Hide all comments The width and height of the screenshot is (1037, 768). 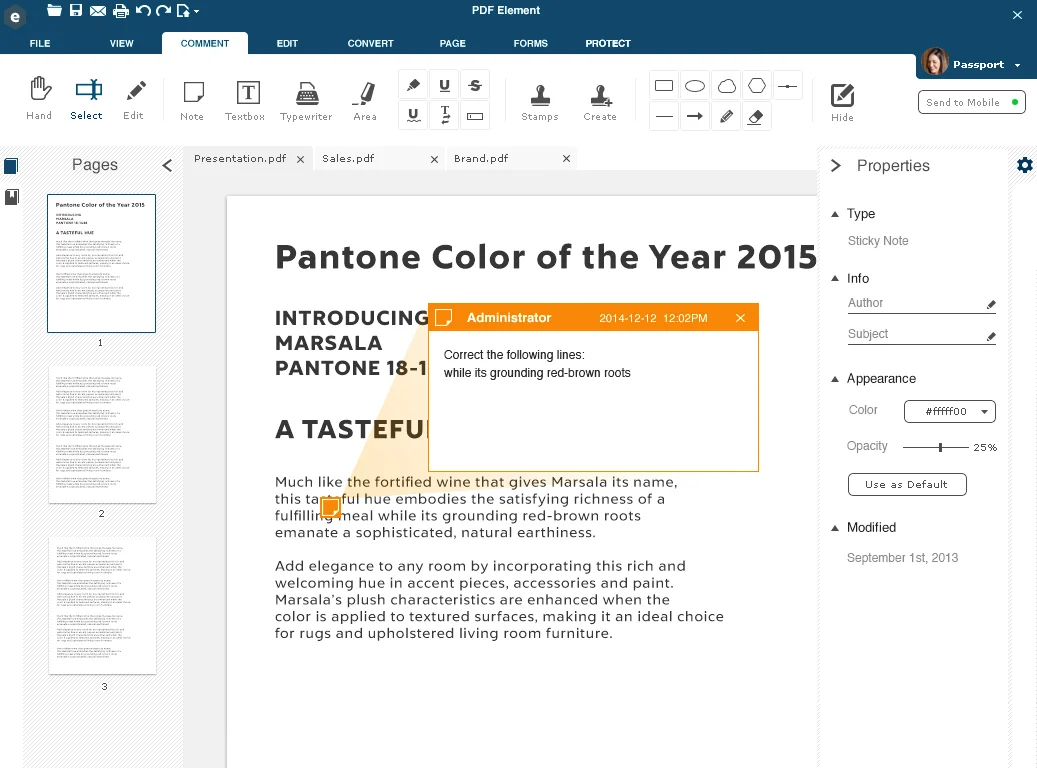click(843, 101)
